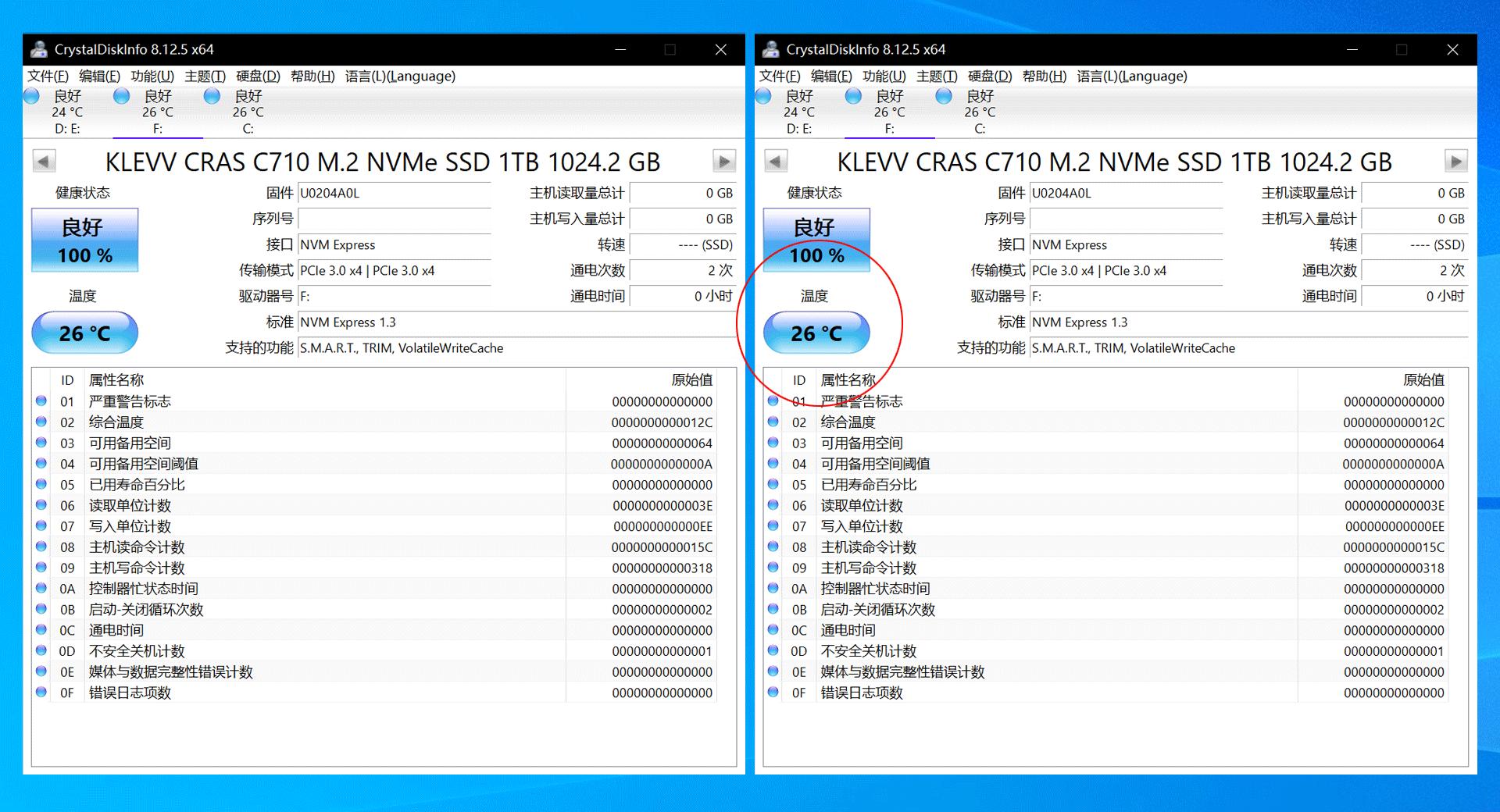Click the D: E: drive health icon at 24°C

[31, 96]
